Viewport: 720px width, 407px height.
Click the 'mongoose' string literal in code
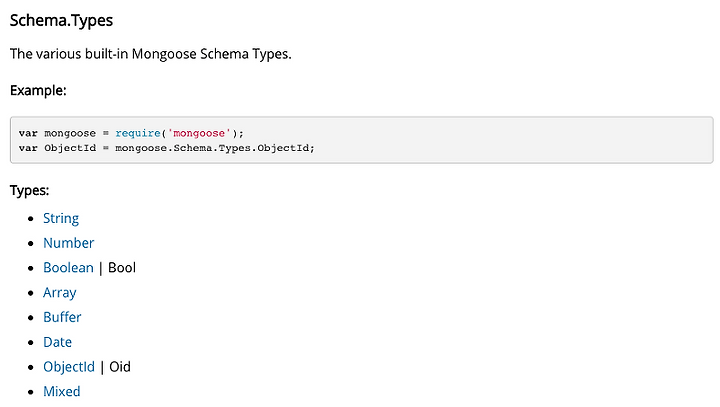pyautogui.click(x=199, y=133)
